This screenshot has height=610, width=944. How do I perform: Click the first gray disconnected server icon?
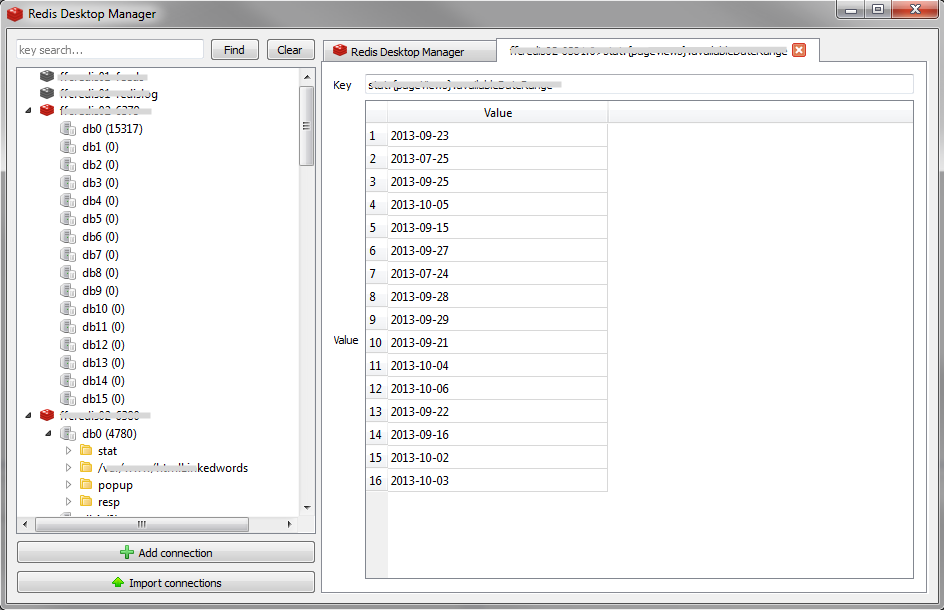click(x=47, y=76)
